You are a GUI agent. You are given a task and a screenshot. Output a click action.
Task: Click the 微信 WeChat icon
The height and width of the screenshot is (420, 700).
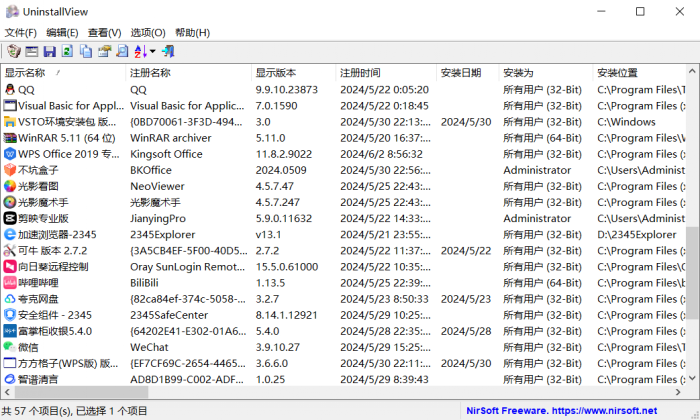click(x=10, y=347)
